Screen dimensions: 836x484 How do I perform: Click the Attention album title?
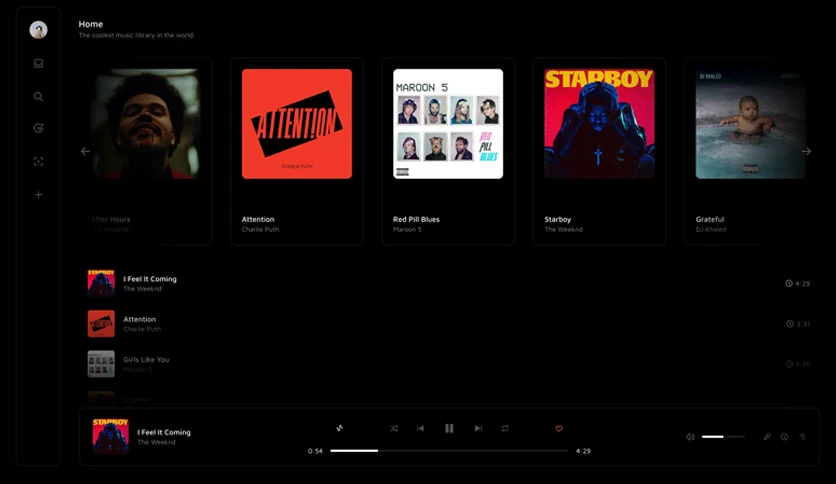[x=258, y=219]
